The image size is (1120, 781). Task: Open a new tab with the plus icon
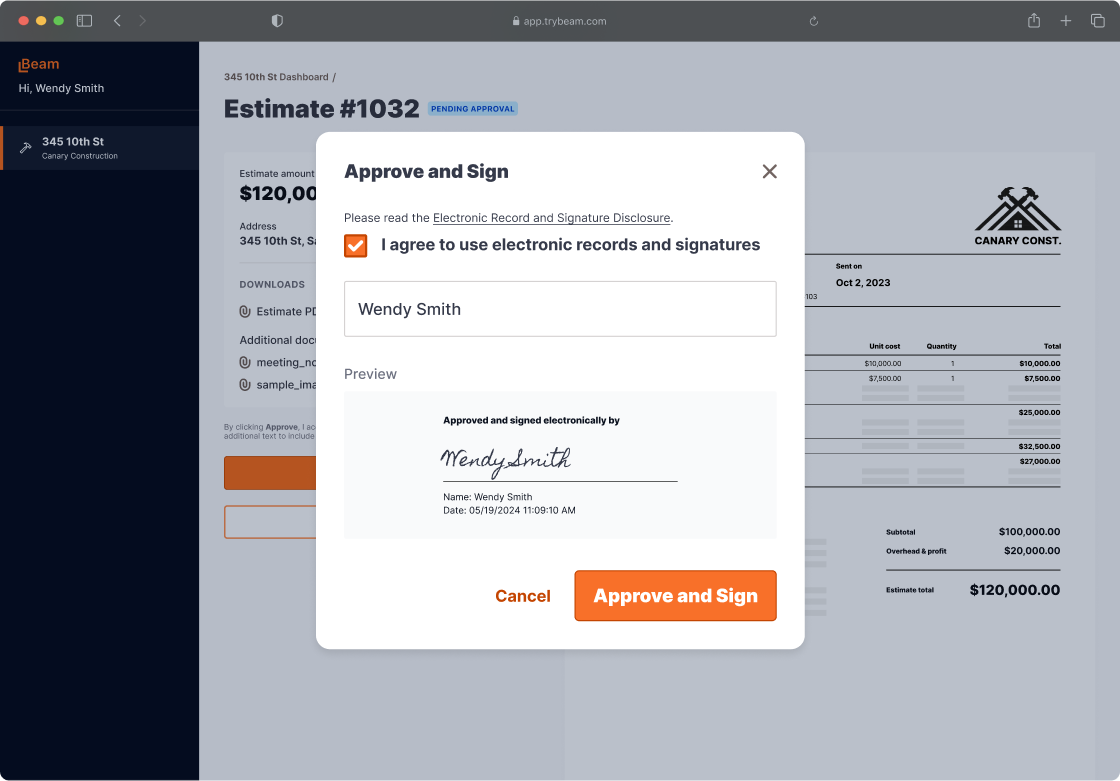point(1066,20)
